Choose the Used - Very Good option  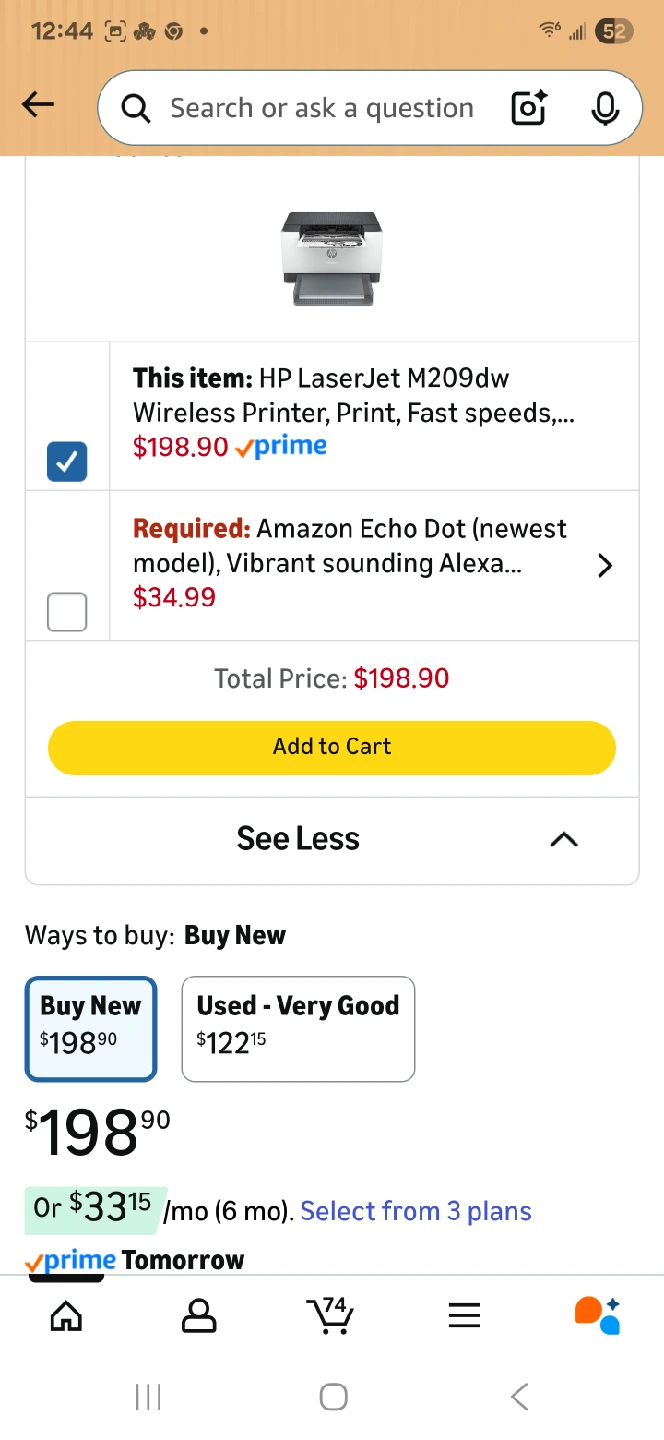[298, 1029]
